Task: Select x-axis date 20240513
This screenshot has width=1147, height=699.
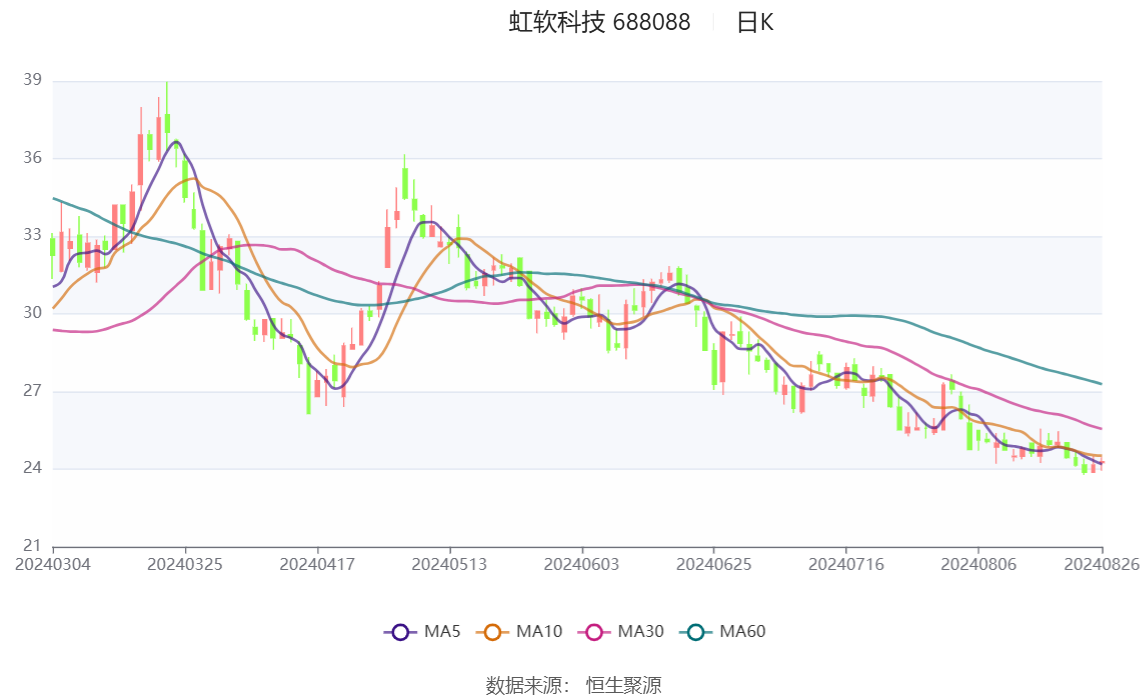Action: [x=449, y=564]
